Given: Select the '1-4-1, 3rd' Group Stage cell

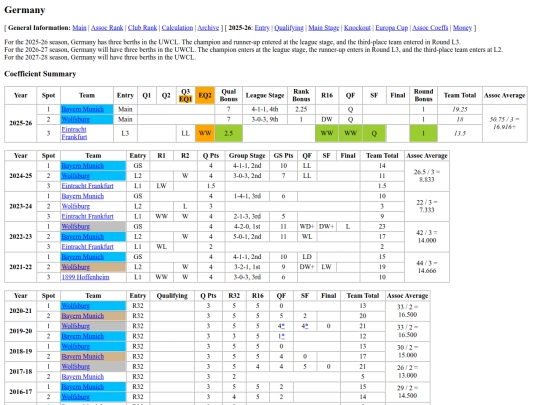Looking at the screenshot, I should coord(247,196).
